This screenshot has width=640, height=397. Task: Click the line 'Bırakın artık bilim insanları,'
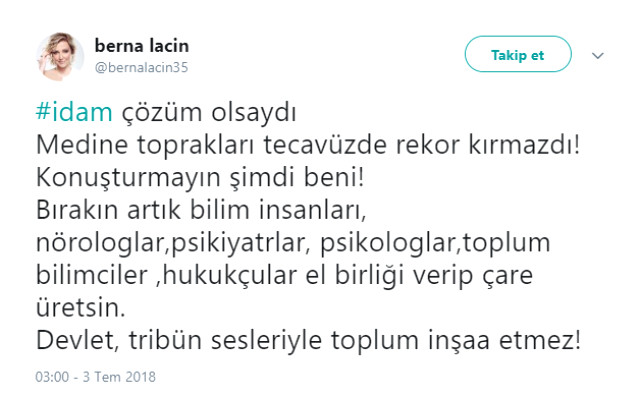click(201, 210)
